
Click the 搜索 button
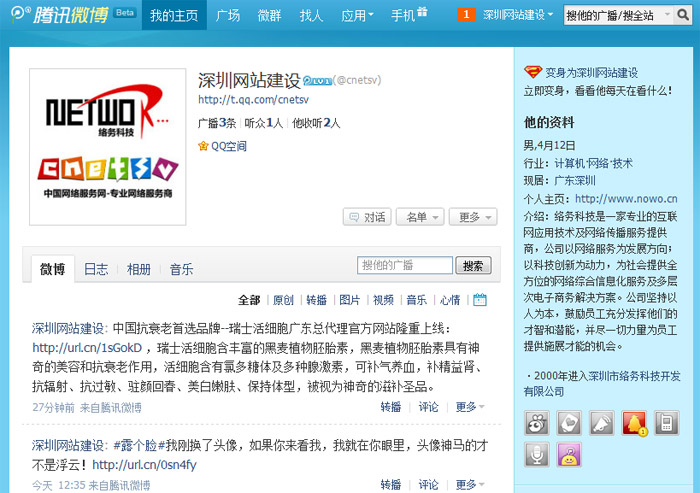473,266
